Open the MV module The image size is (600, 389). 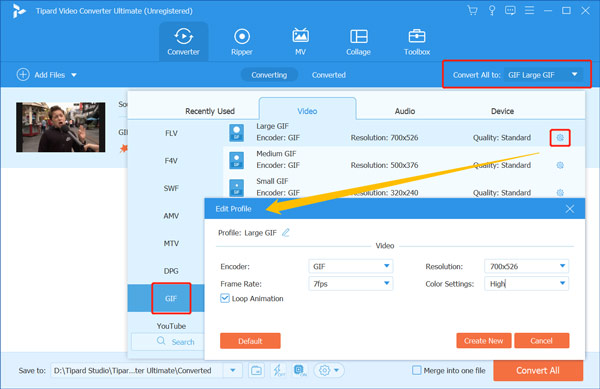[x=300, y=42]
